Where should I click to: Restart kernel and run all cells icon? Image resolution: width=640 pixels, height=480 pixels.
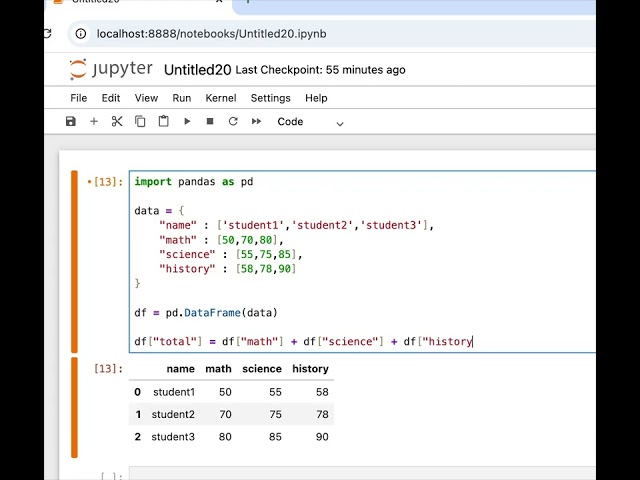coord(256,121)
